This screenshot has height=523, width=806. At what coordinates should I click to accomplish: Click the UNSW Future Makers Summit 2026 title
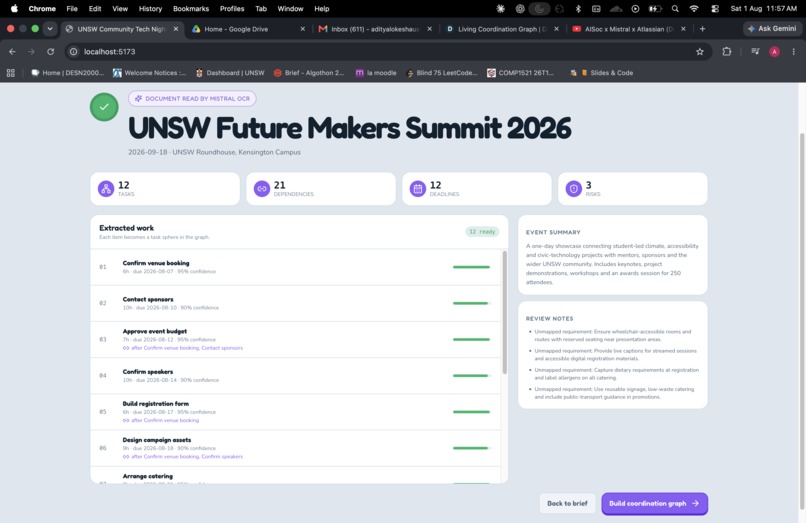[x=350, y=128]
